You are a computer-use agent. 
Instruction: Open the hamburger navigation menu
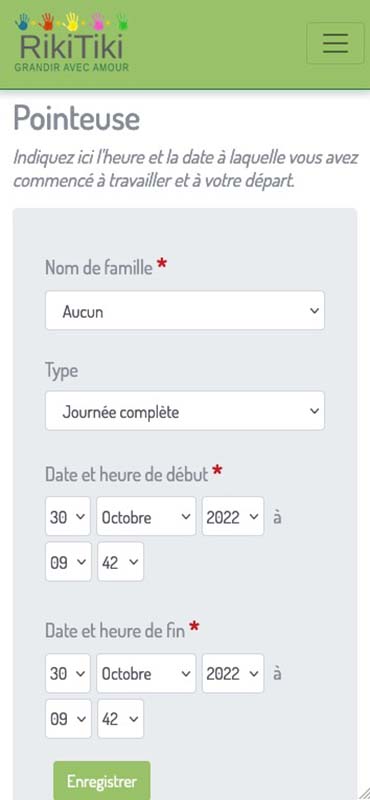pos(335,43)
